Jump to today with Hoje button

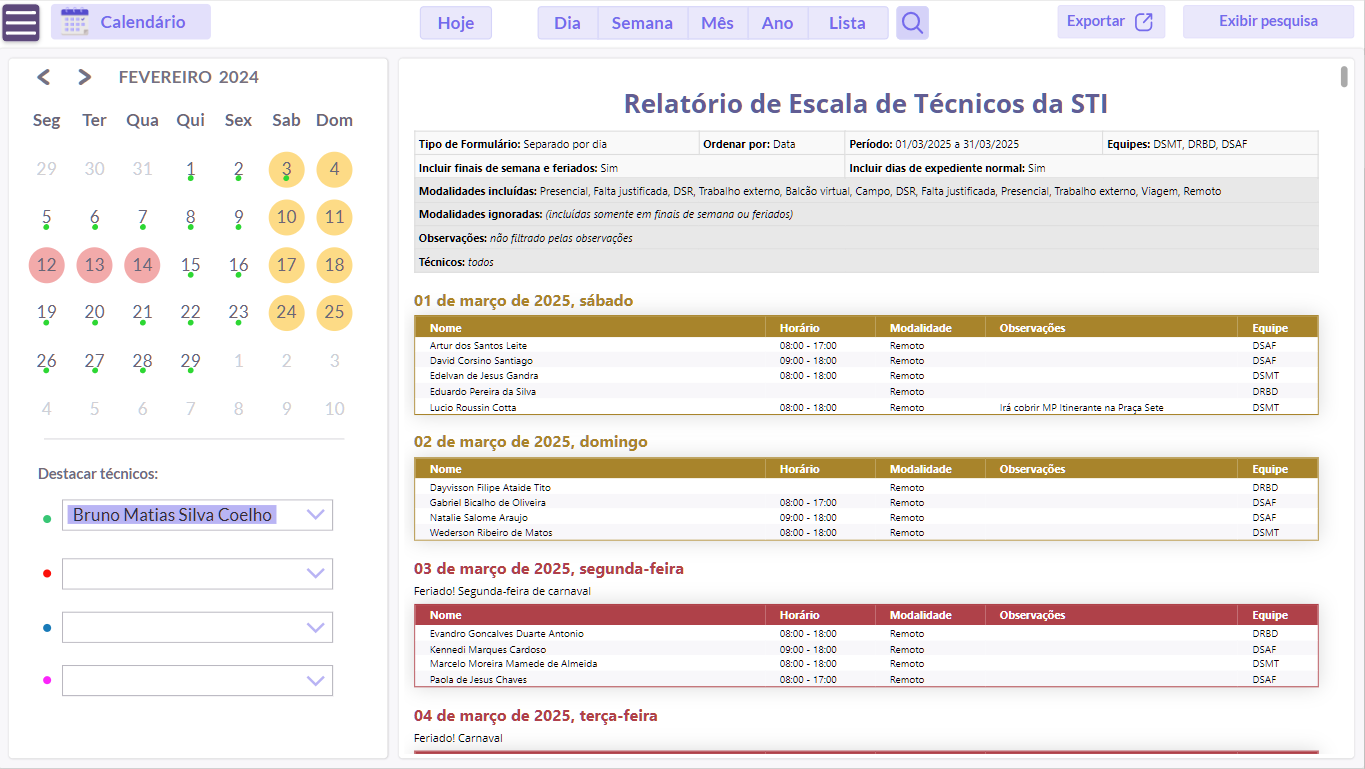pyautogui.click(x=456, y=23)
